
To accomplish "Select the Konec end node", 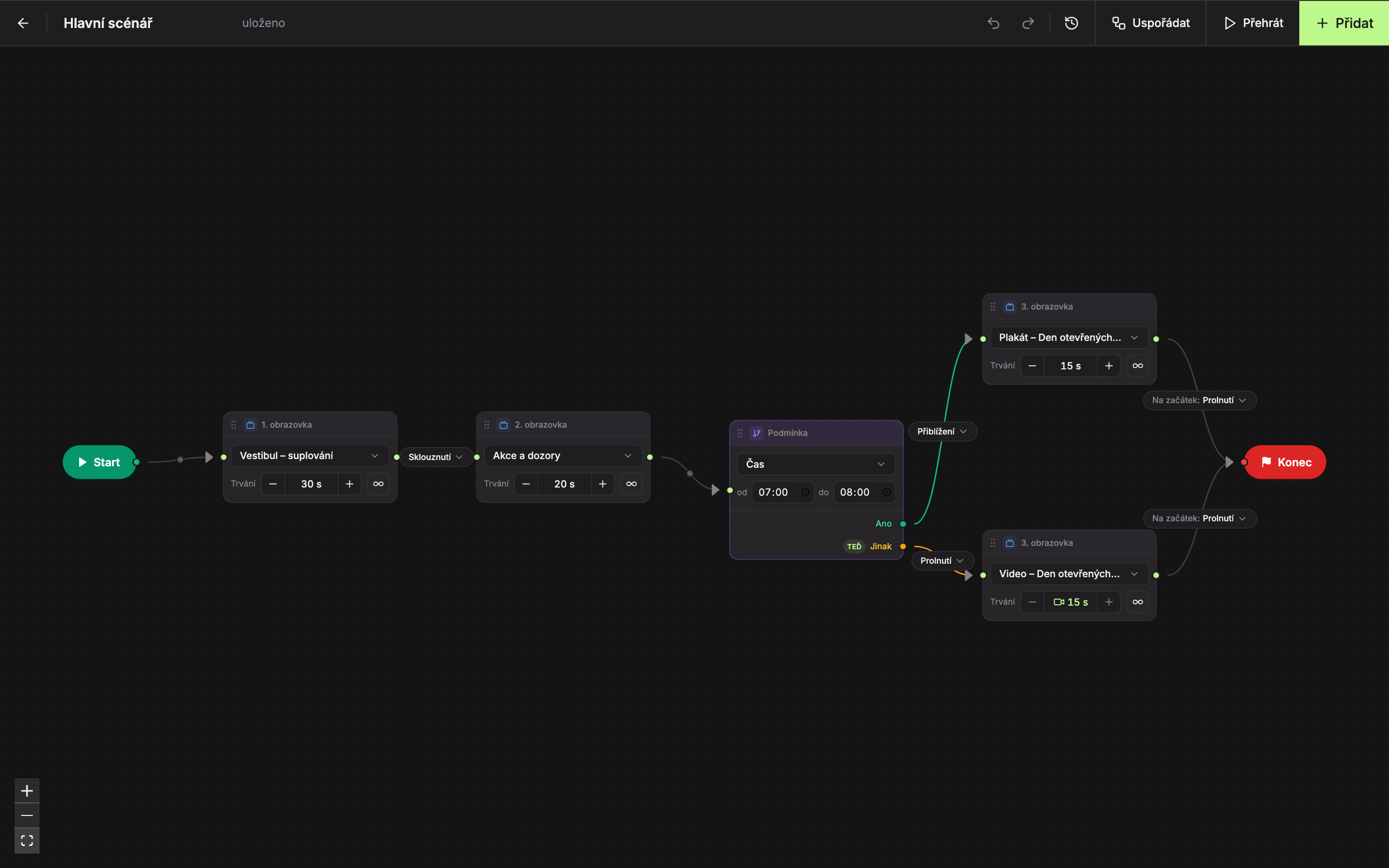I will (x=1285, y=462).
